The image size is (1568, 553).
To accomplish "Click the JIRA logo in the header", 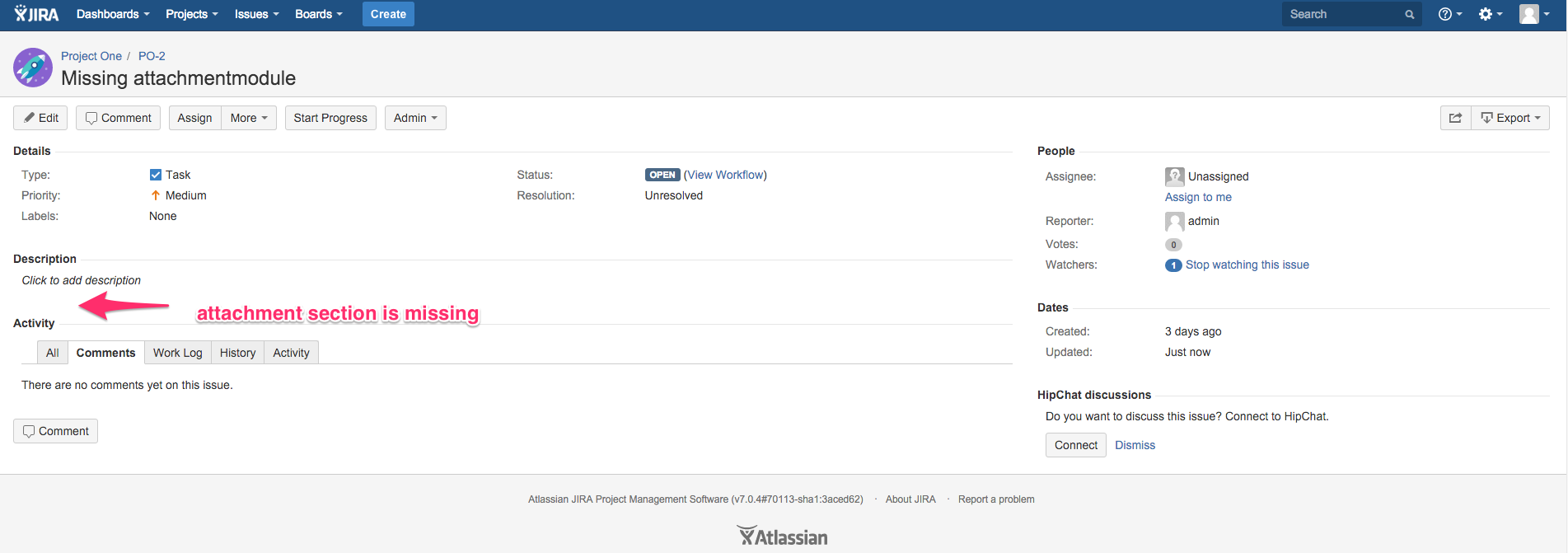I will pos(37,14).
